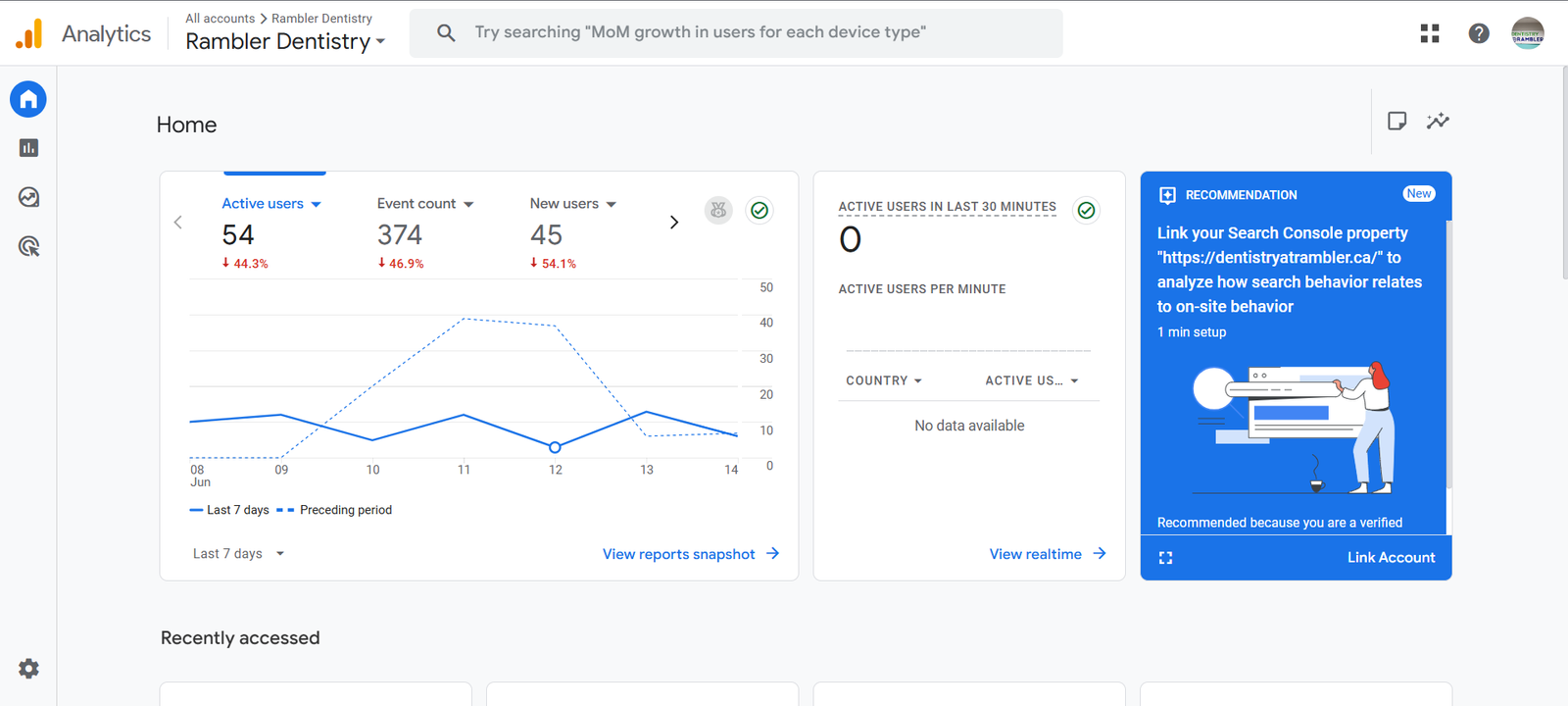Open Admin settings gear icon

[x=28, y=669]
